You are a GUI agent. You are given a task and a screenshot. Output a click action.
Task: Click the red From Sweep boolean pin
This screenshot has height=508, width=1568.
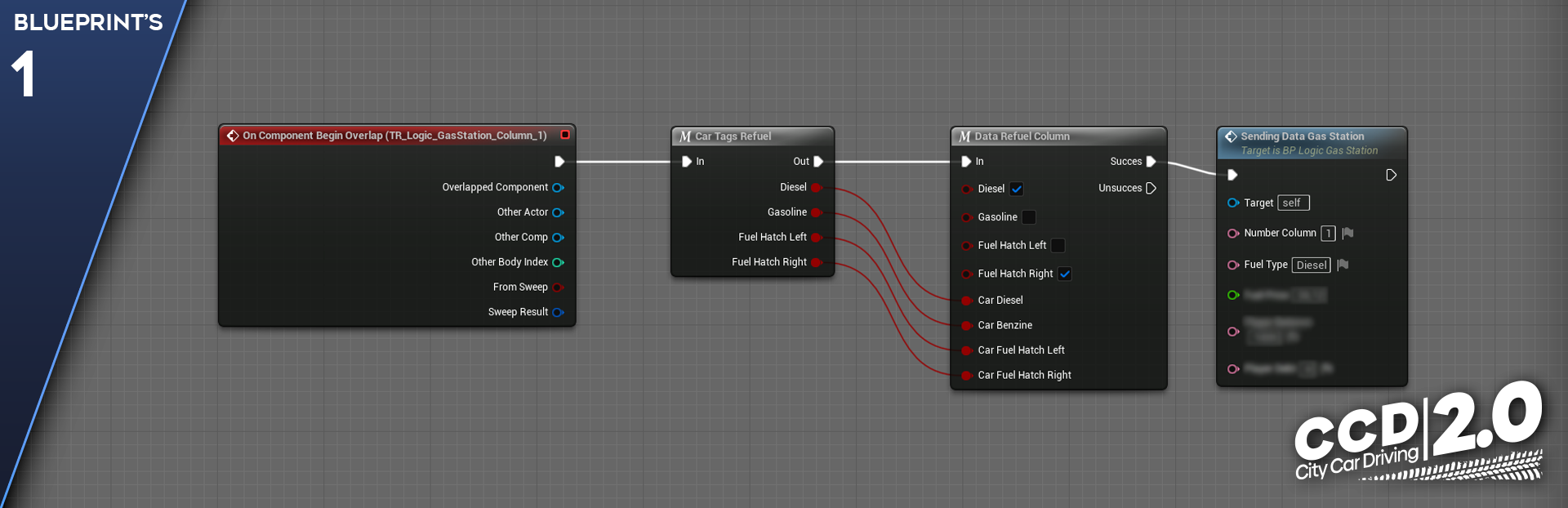558,287
